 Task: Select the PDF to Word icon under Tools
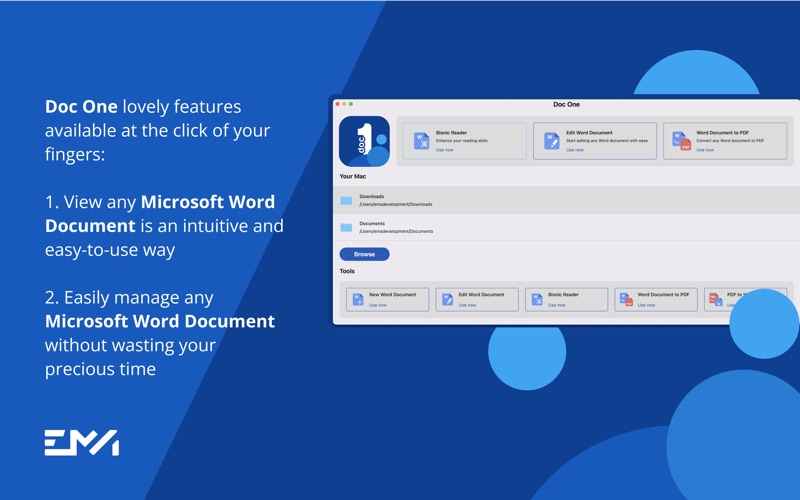point(716,299)
